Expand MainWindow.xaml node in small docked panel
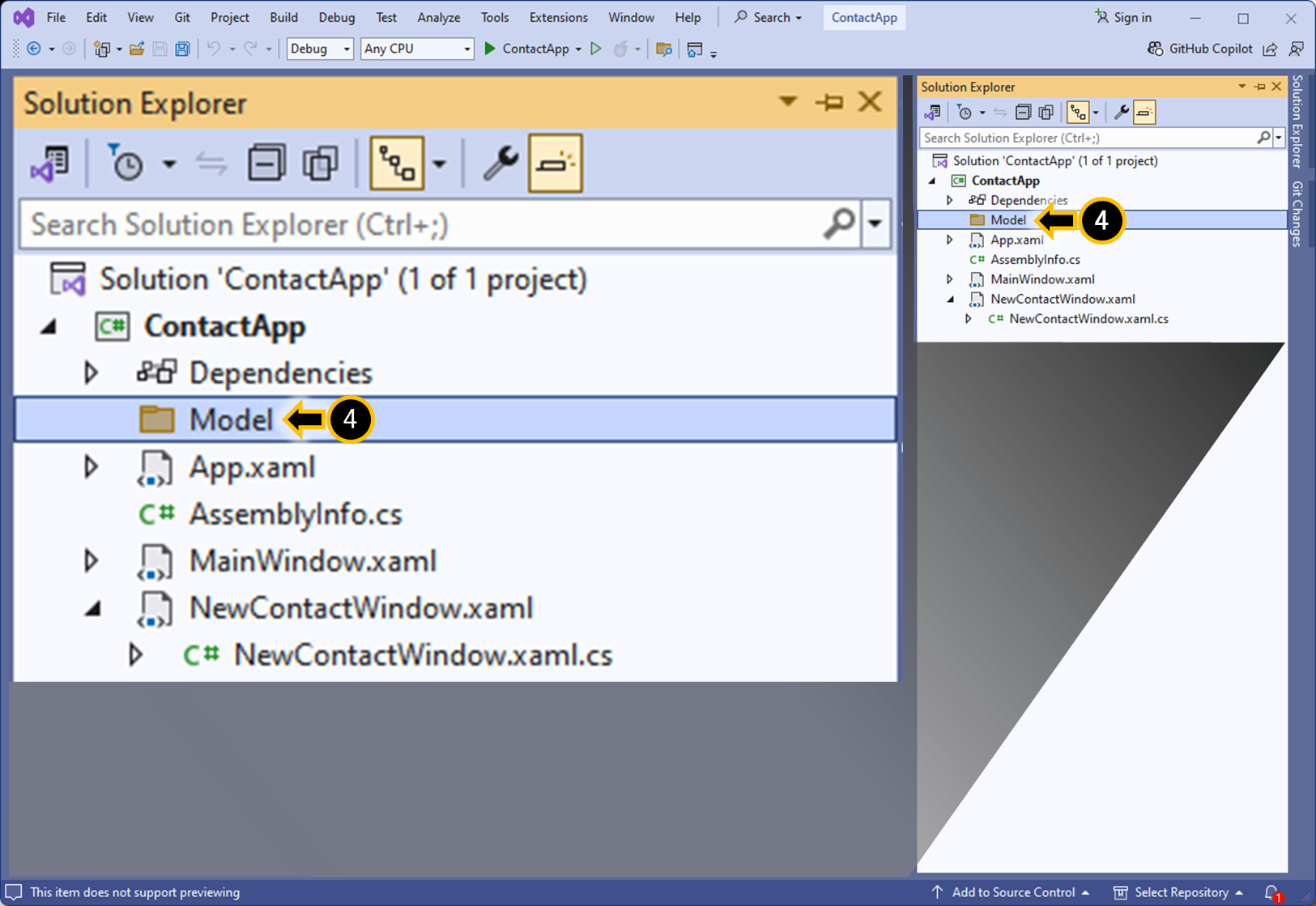Image resolution: width=1316 pixels, height=906 pixels. [950, 279]
